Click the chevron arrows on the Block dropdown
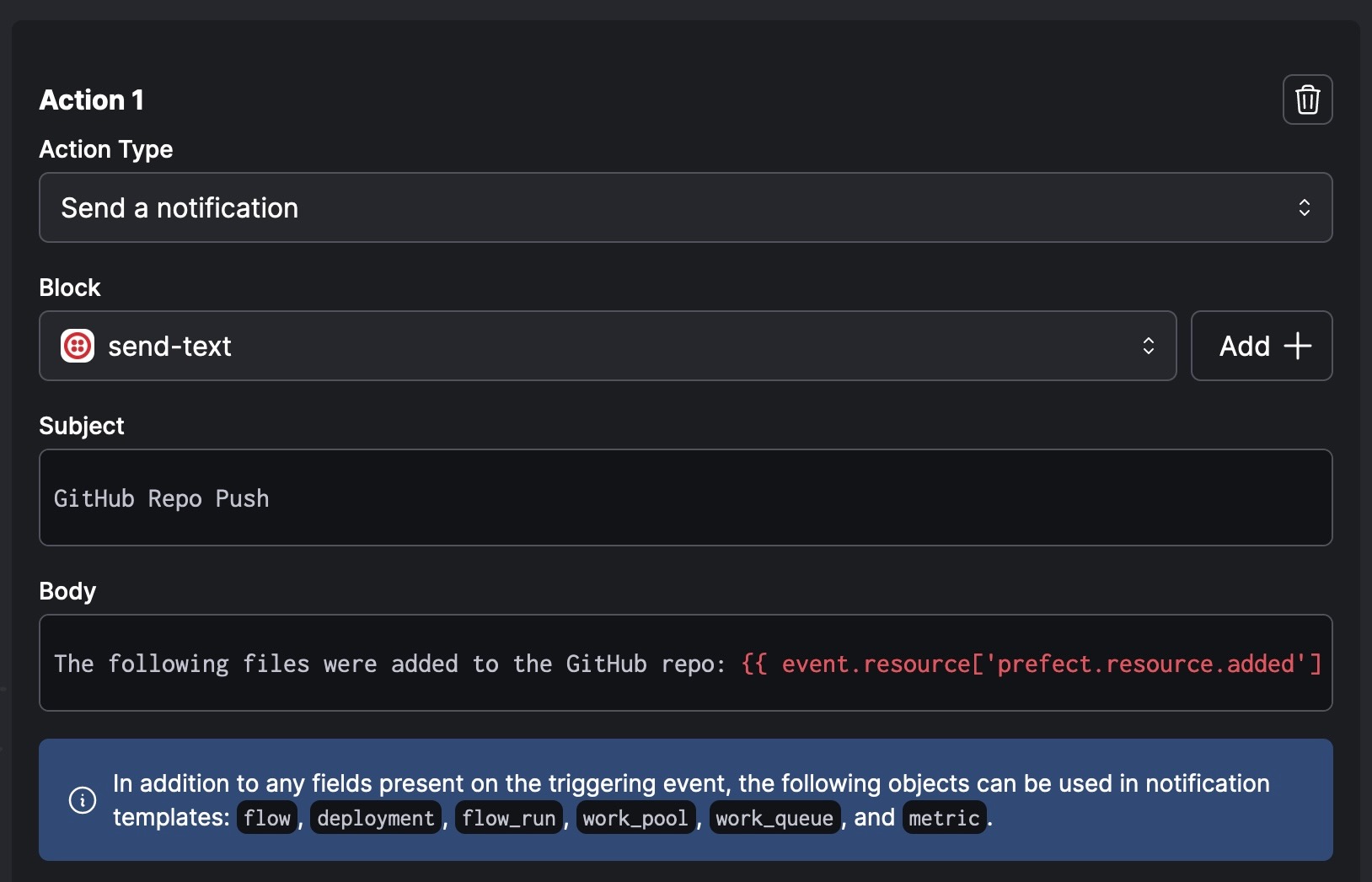Viewport: 1372px width, 882px height. click(x=1148, y=346)
